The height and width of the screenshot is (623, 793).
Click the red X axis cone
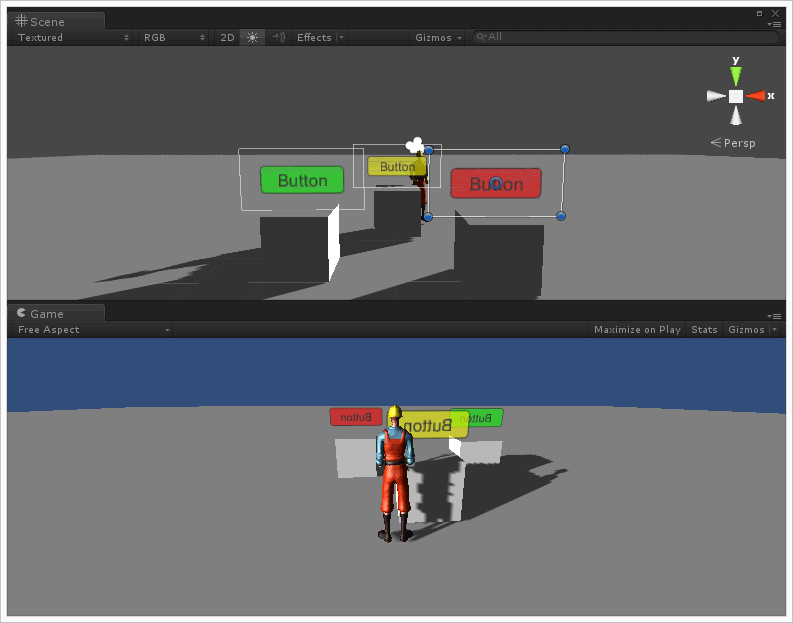coord(756,96)
